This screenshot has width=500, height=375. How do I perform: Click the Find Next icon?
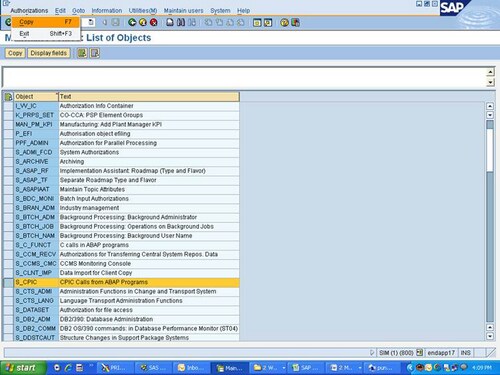coord(192,22)
